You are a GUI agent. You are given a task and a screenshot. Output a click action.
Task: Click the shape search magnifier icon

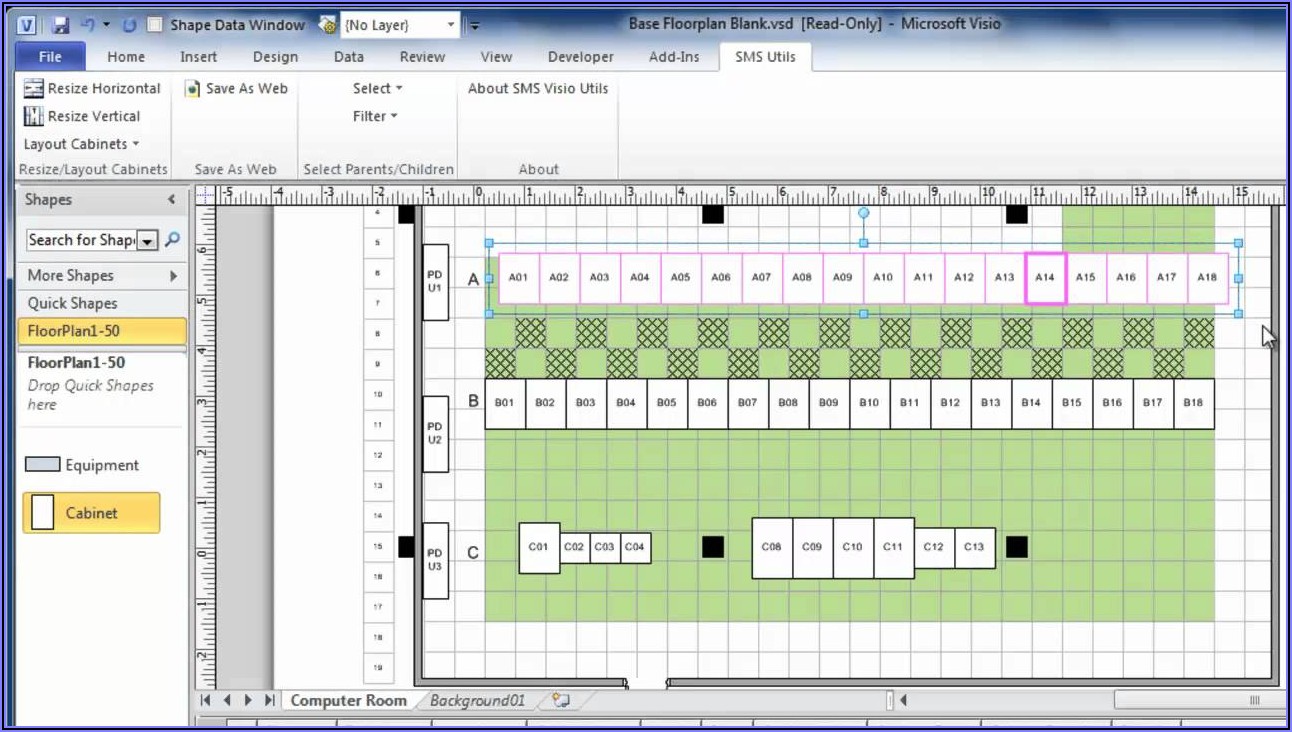coord(172,240)
